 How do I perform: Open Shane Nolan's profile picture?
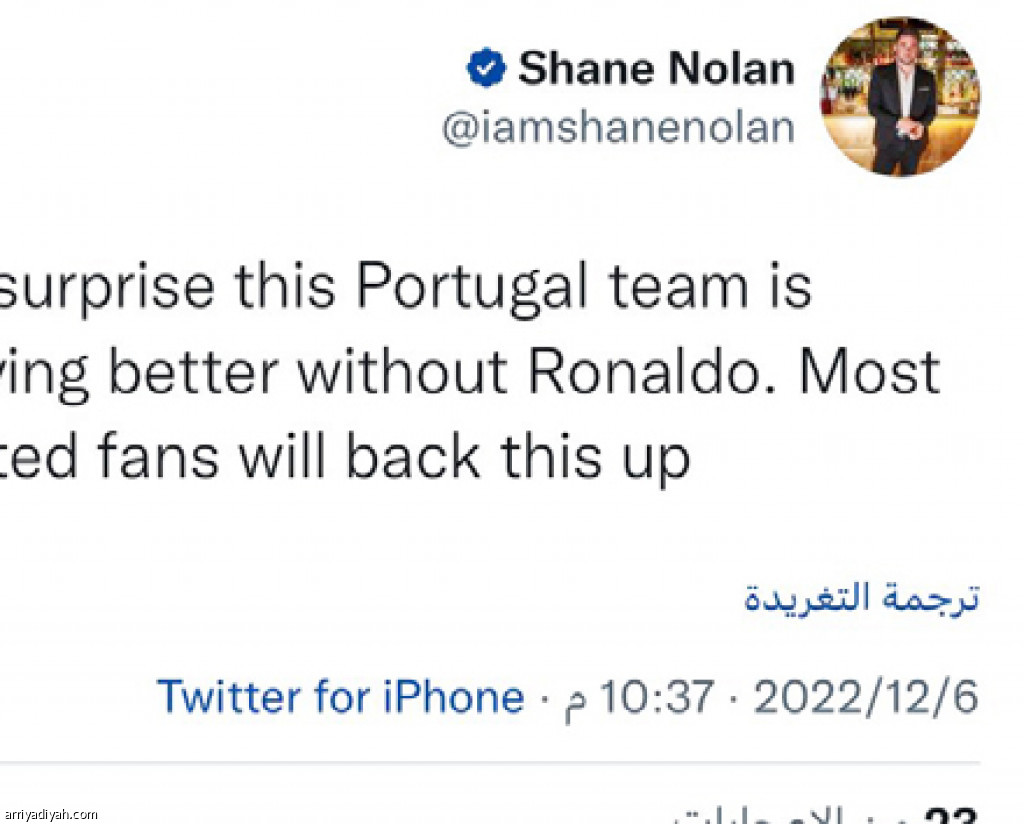click(x=900, y=96)
